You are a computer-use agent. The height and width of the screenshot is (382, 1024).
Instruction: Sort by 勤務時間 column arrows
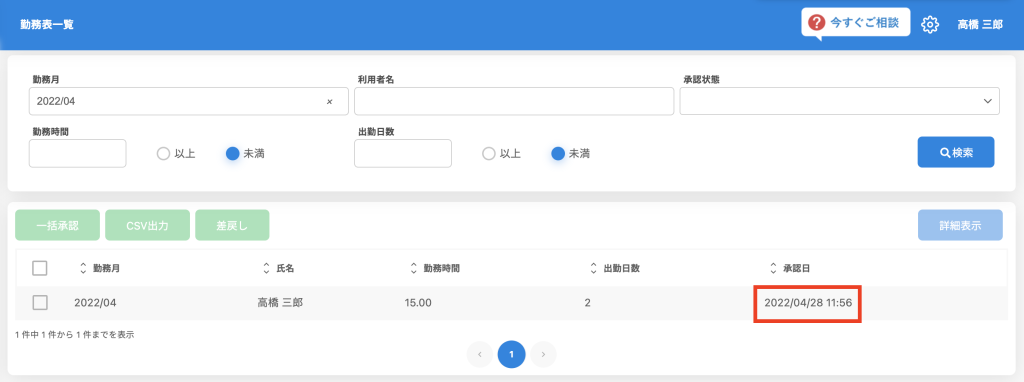pyautogui.click(x=413, y=268)
